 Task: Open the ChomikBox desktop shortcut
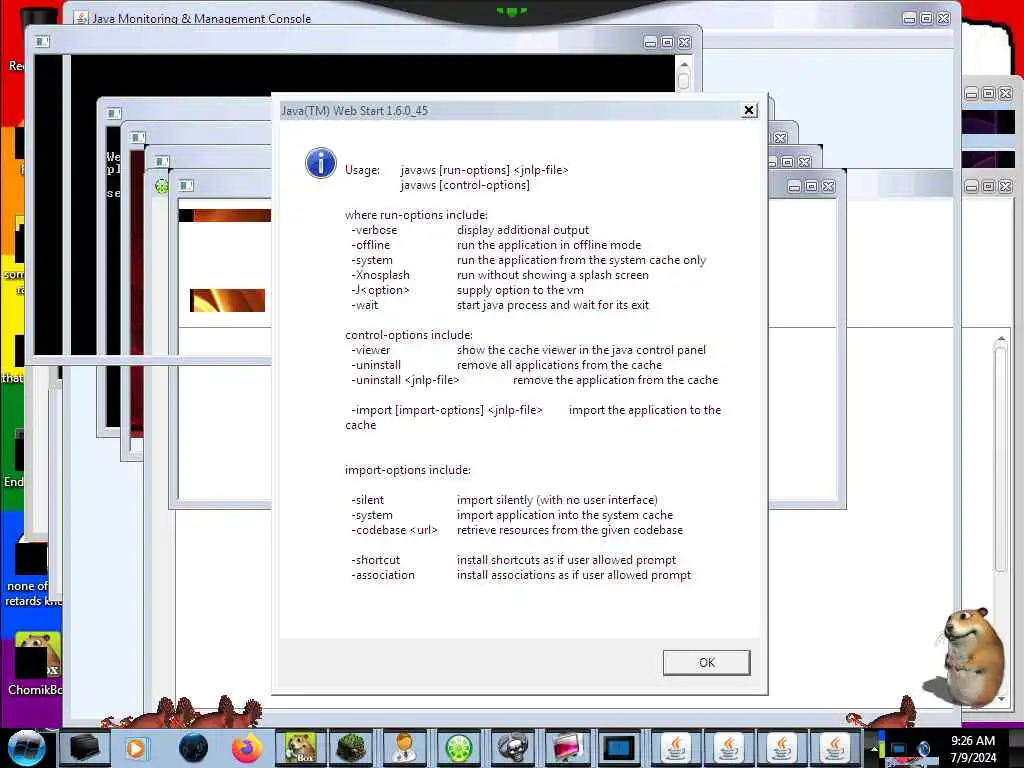point(36,662)
